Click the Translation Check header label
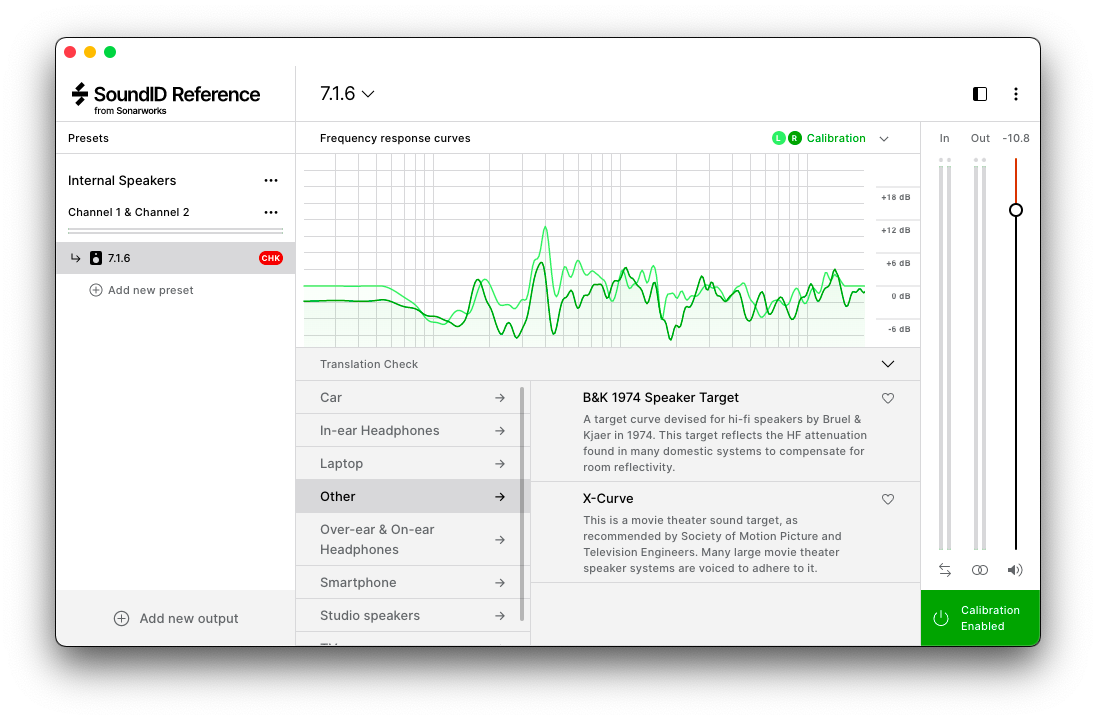 (369, 364)
